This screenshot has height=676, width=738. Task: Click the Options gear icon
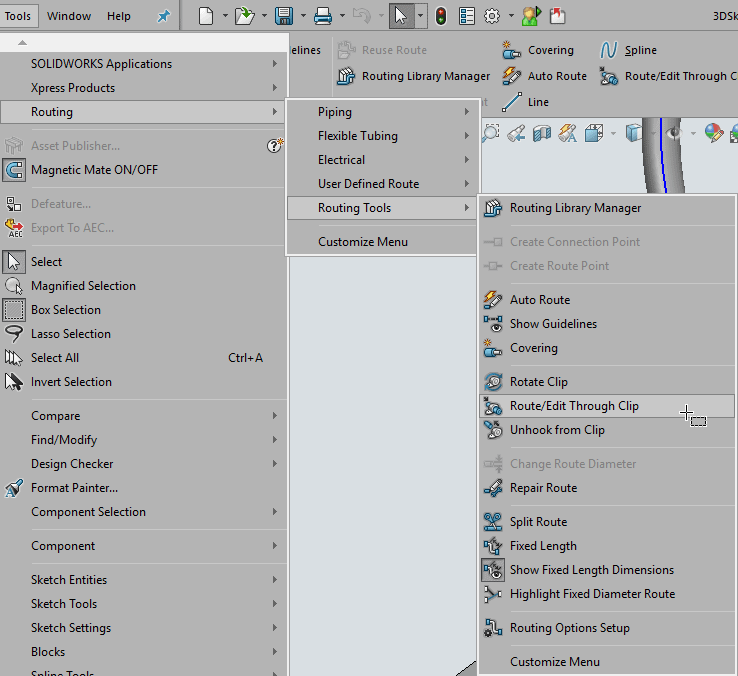pos(492,16)
